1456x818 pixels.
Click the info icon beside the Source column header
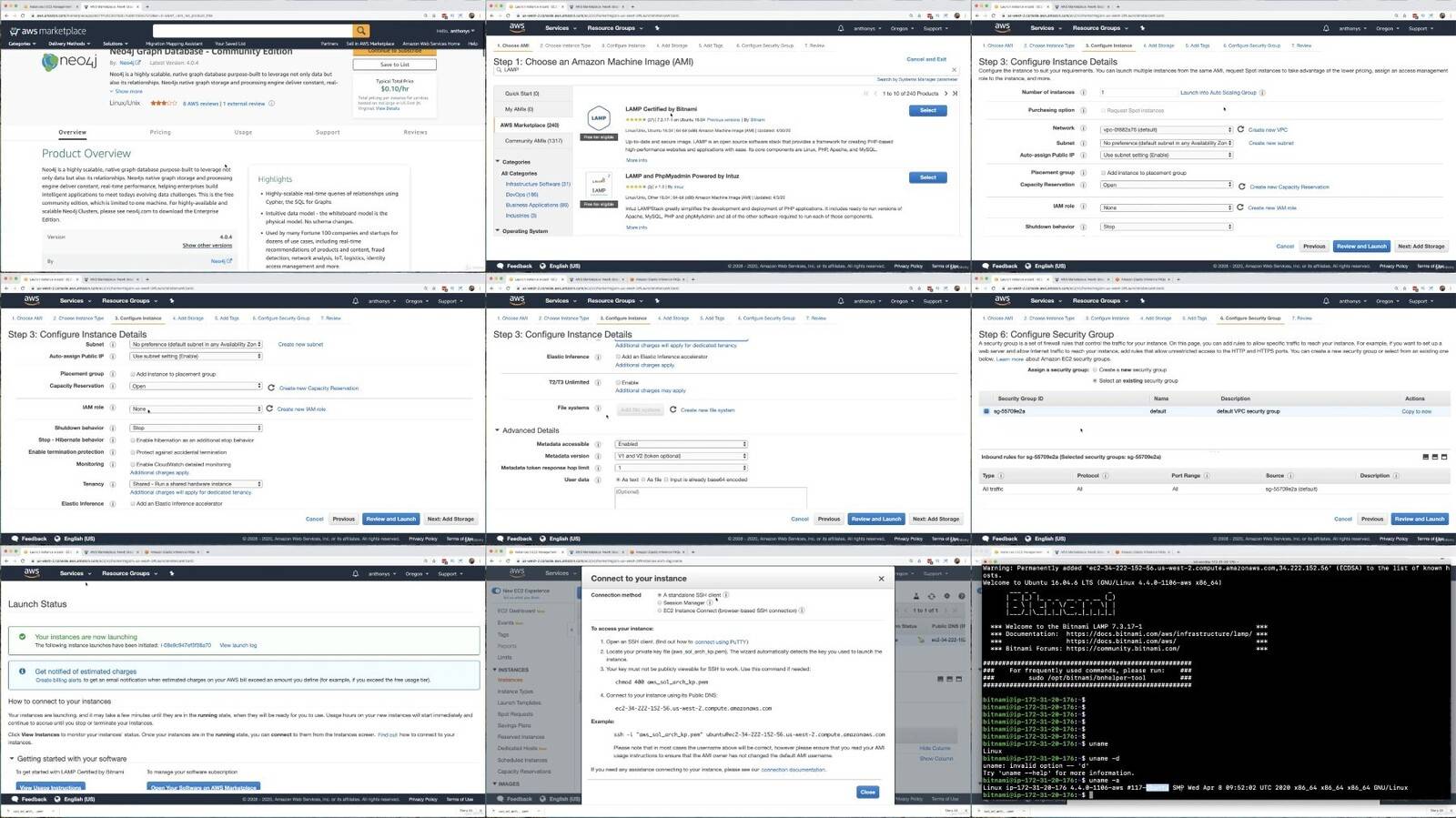[x=1290, y=476]
